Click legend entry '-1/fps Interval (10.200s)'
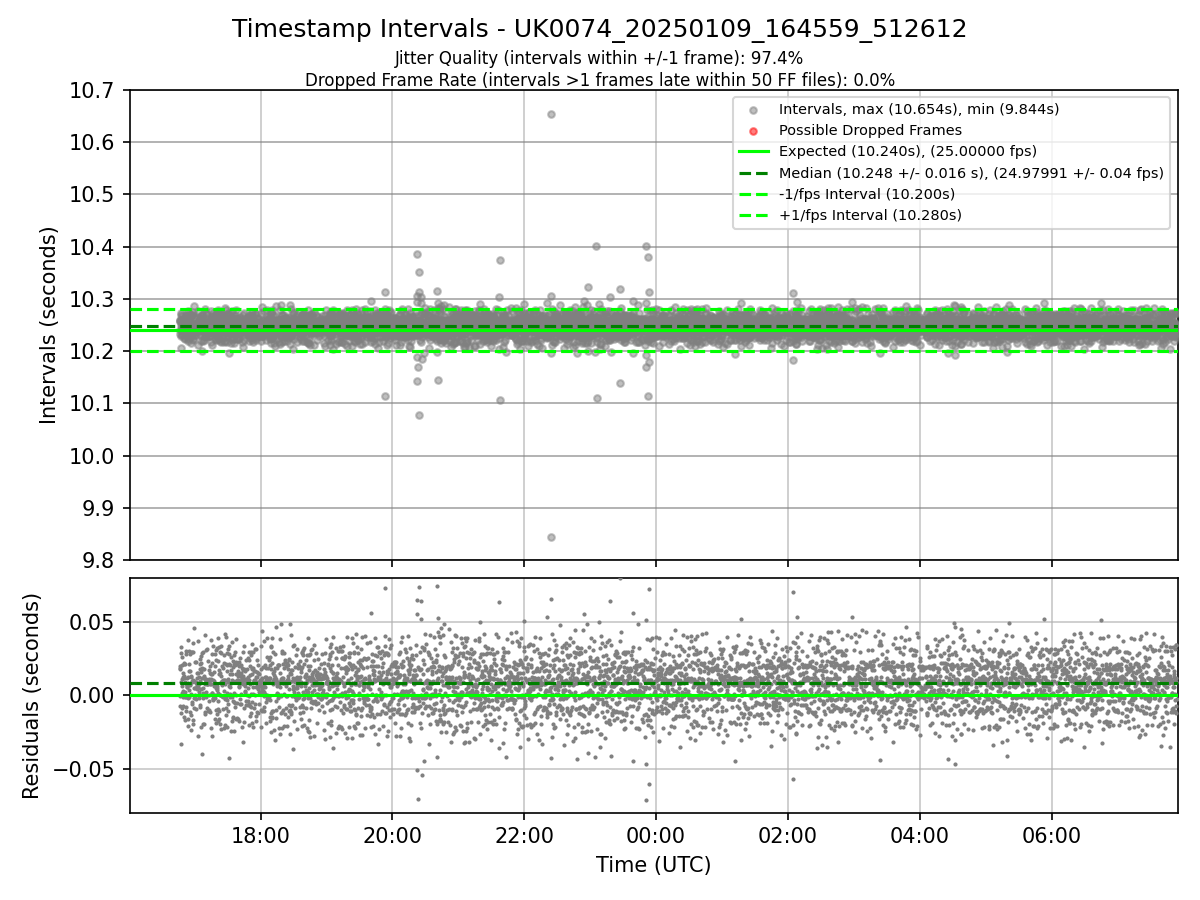 click(x=866, y=193)
